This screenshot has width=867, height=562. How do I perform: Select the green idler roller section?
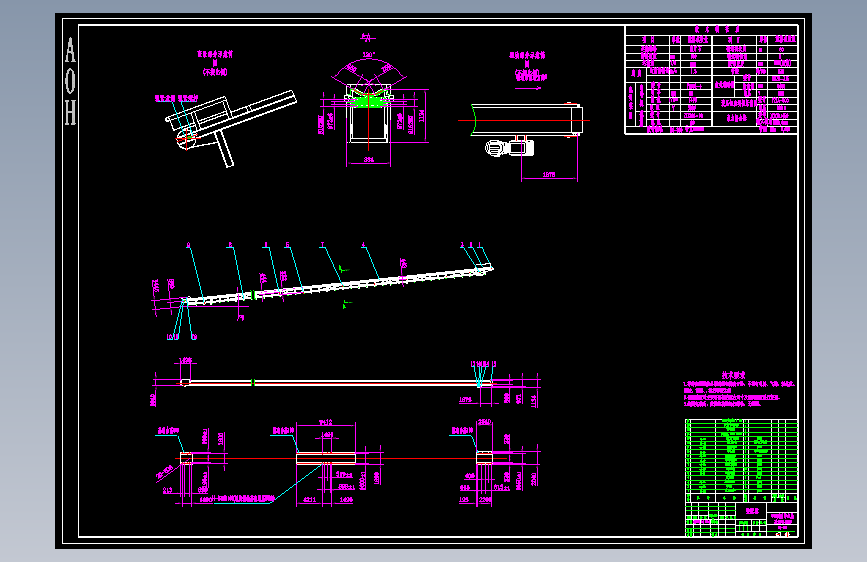click(x=369, y=101)
